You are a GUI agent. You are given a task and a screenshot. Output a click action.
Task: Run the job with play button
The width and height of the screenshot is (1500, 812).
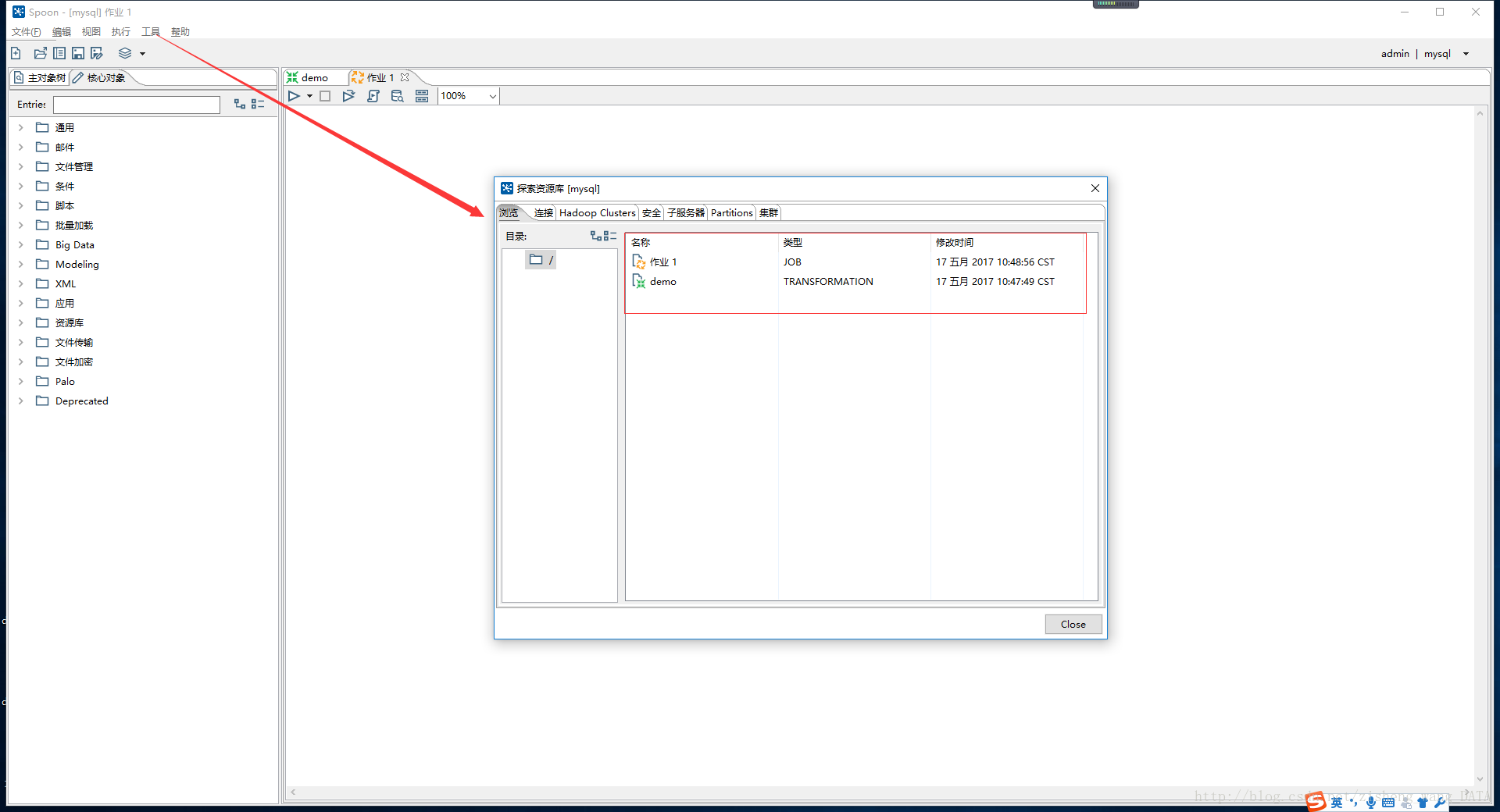[x=294, y=96]
